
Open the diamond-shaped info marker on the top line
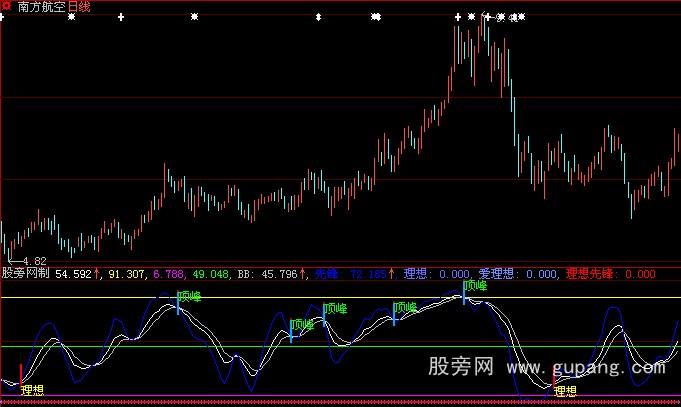(x=318, y=17)
